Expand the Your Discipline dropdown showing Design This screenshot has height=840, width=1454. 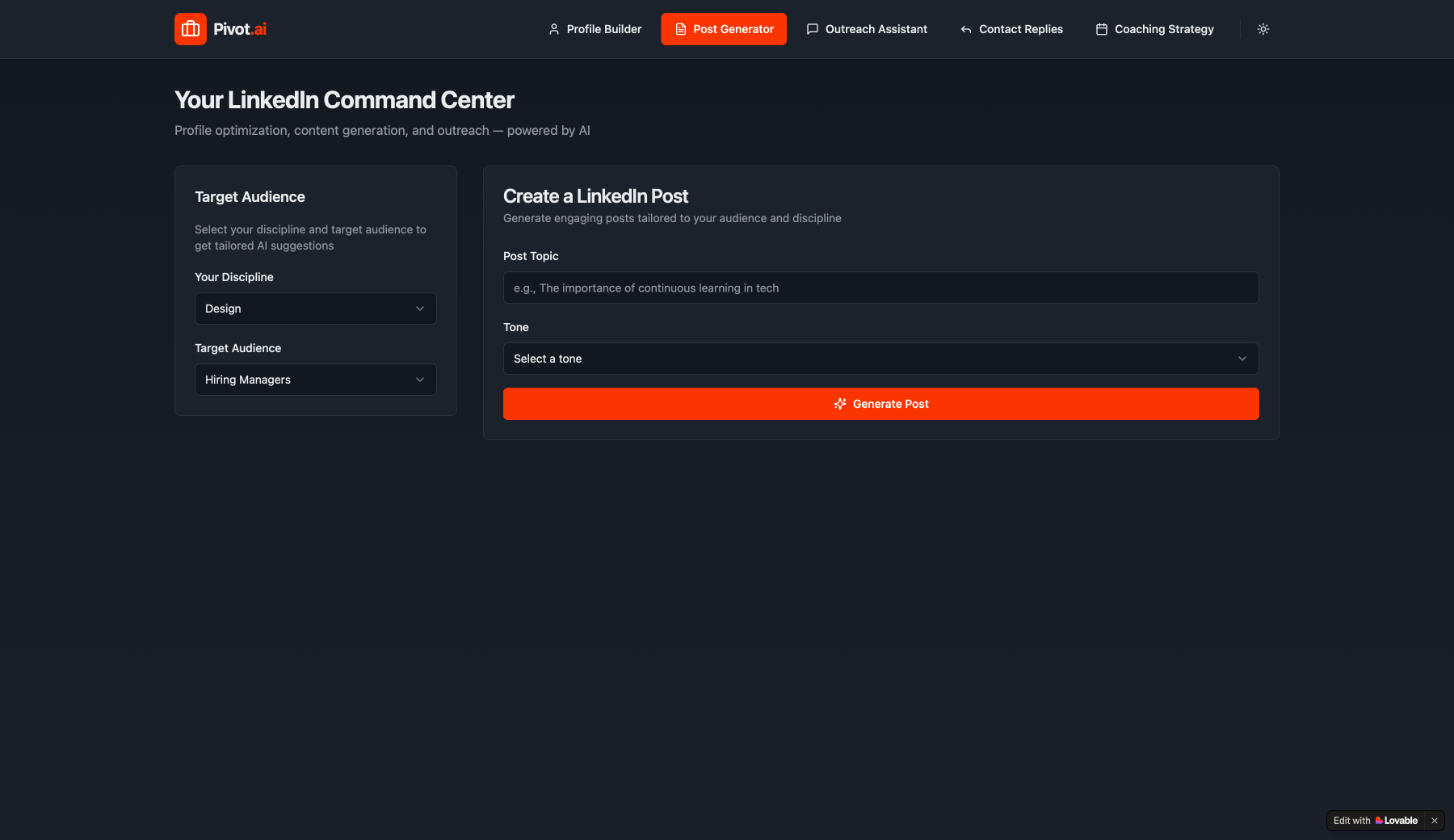point(316,309)
